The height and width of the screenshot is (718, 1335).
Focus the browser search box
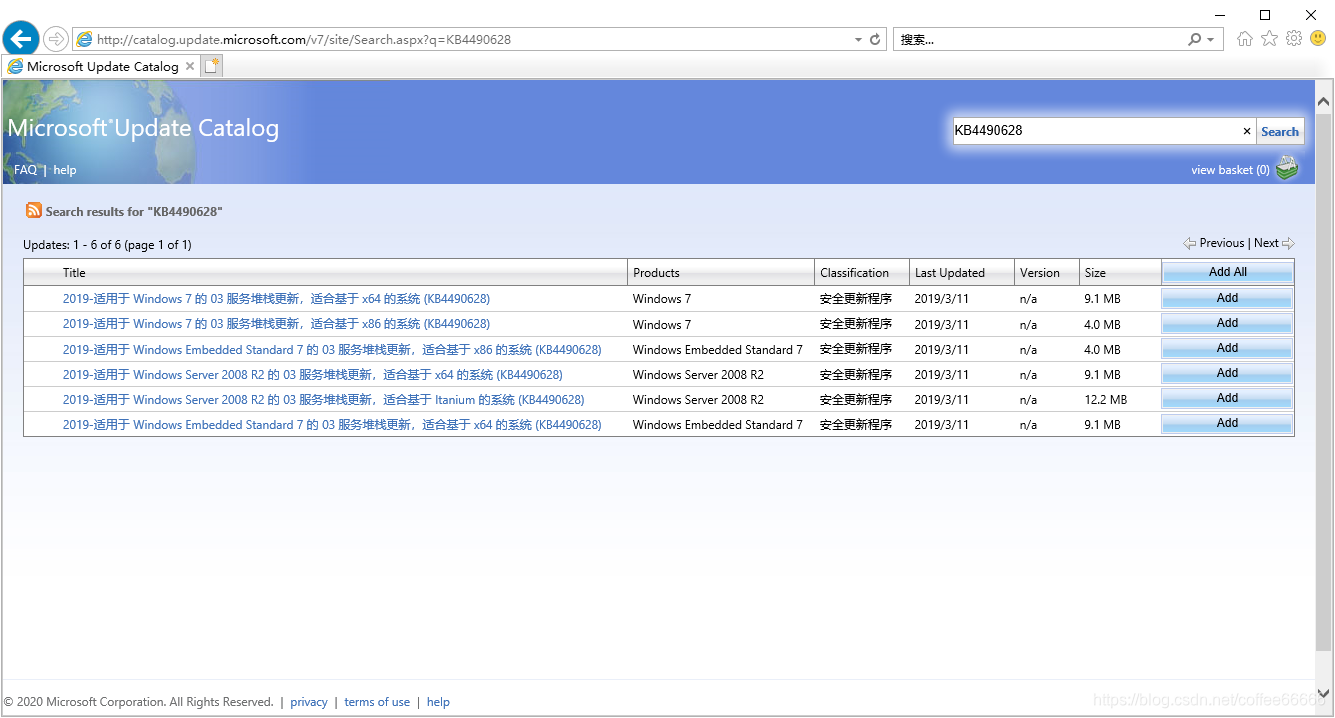tap(1040, 40)
